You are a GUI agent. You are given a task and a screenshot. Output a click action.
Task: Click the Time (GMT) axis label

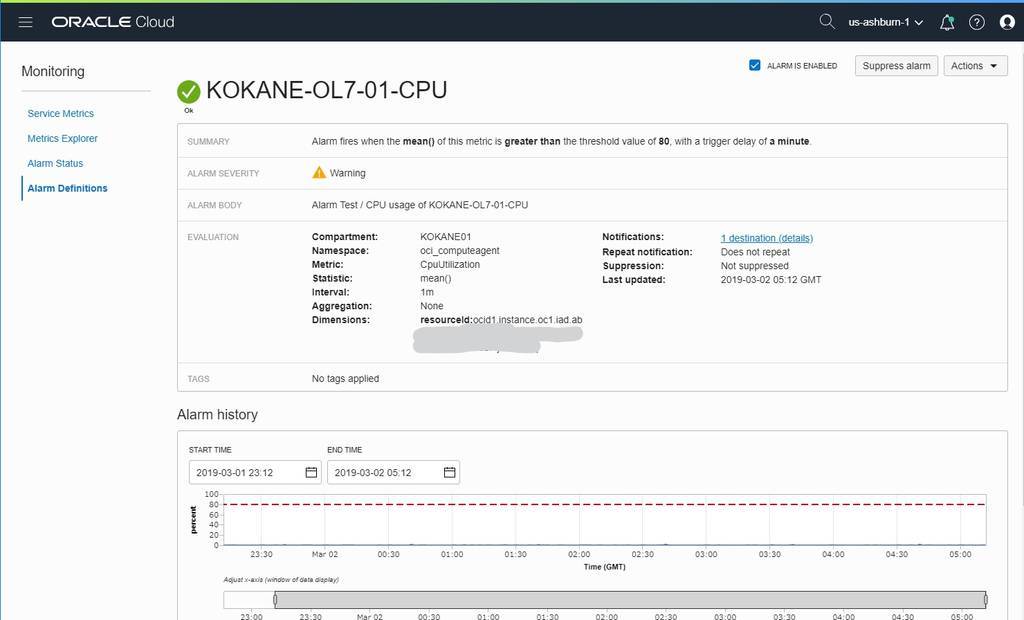coord(605,566)
